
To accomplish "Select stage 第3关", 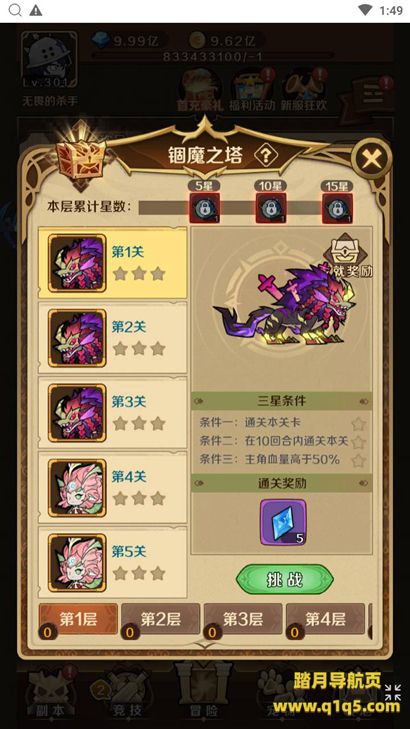I will coord(112,413).
